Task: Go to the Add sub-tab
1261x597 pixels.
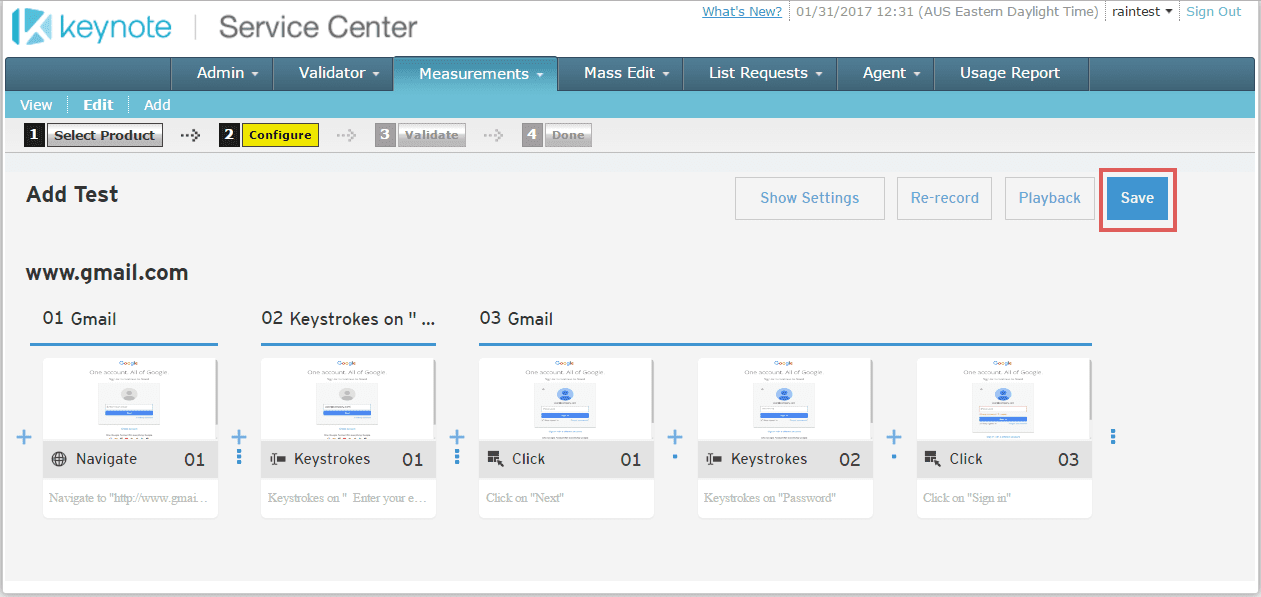Action: (157, 105)
